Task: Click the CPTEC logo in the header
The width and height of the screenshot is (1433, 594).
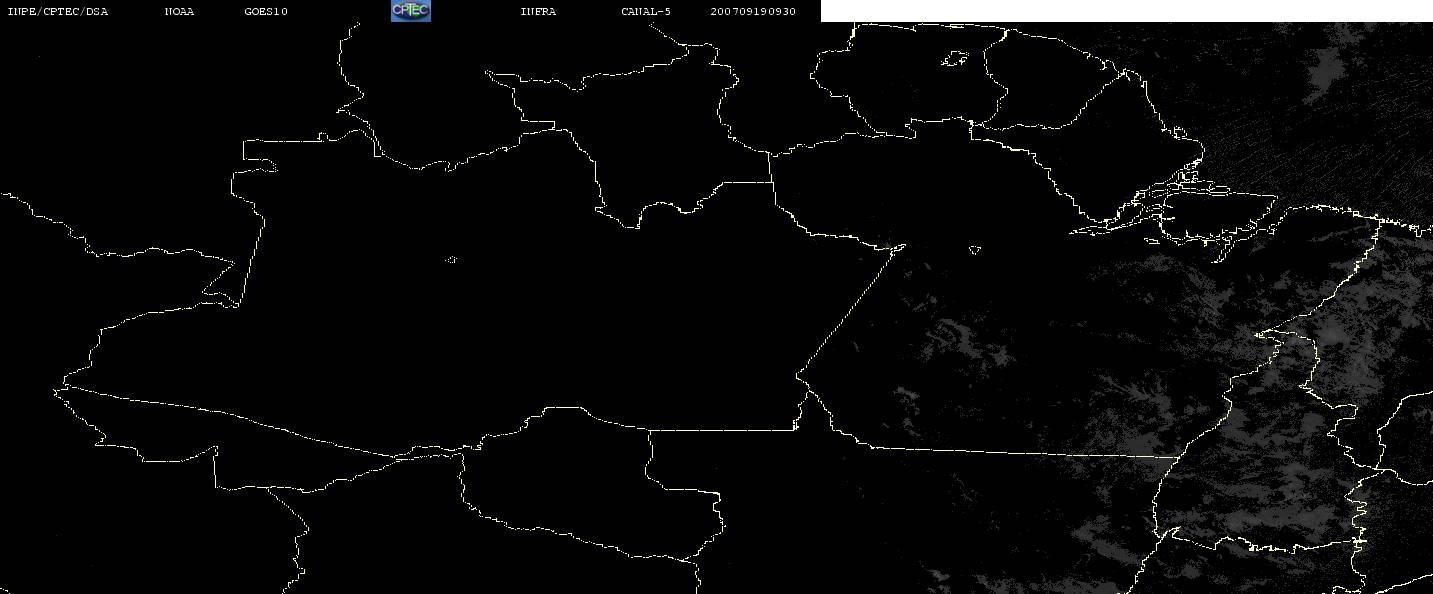Action: (x=410, y=10)
